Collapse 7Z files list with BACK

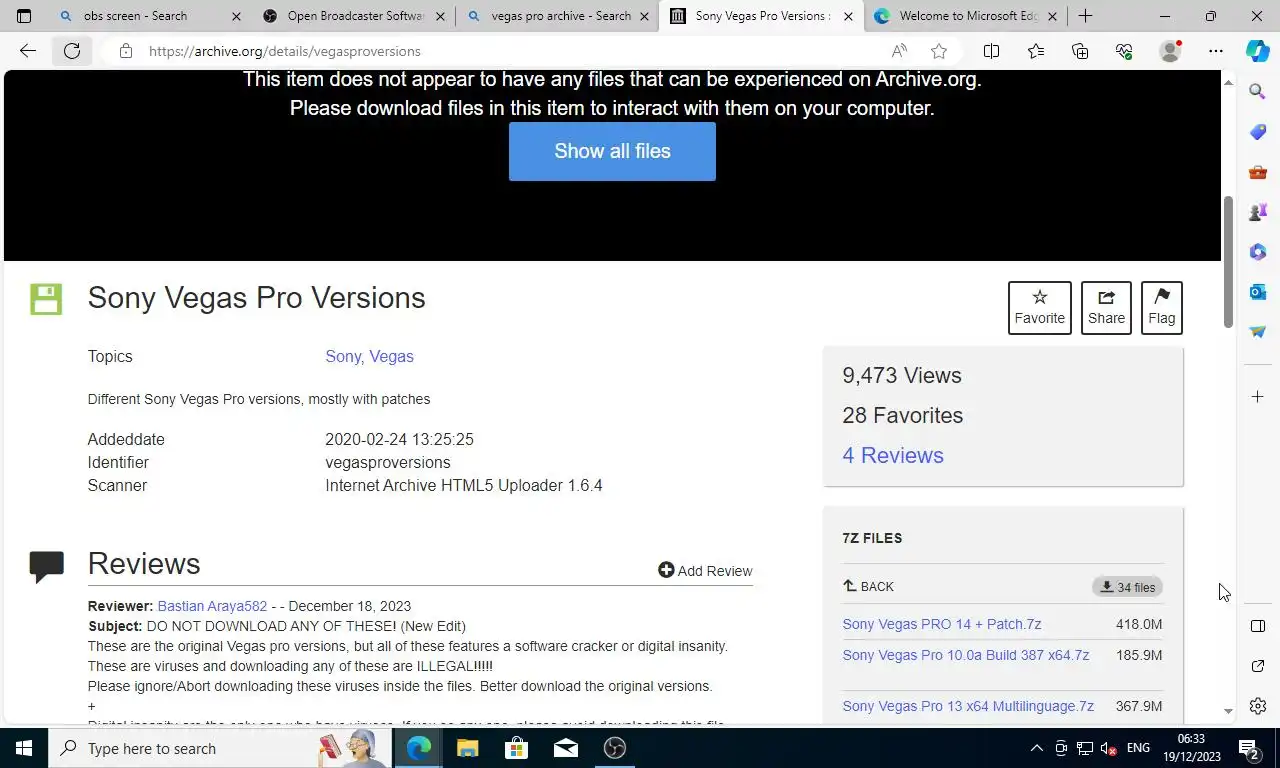point(868,587)
